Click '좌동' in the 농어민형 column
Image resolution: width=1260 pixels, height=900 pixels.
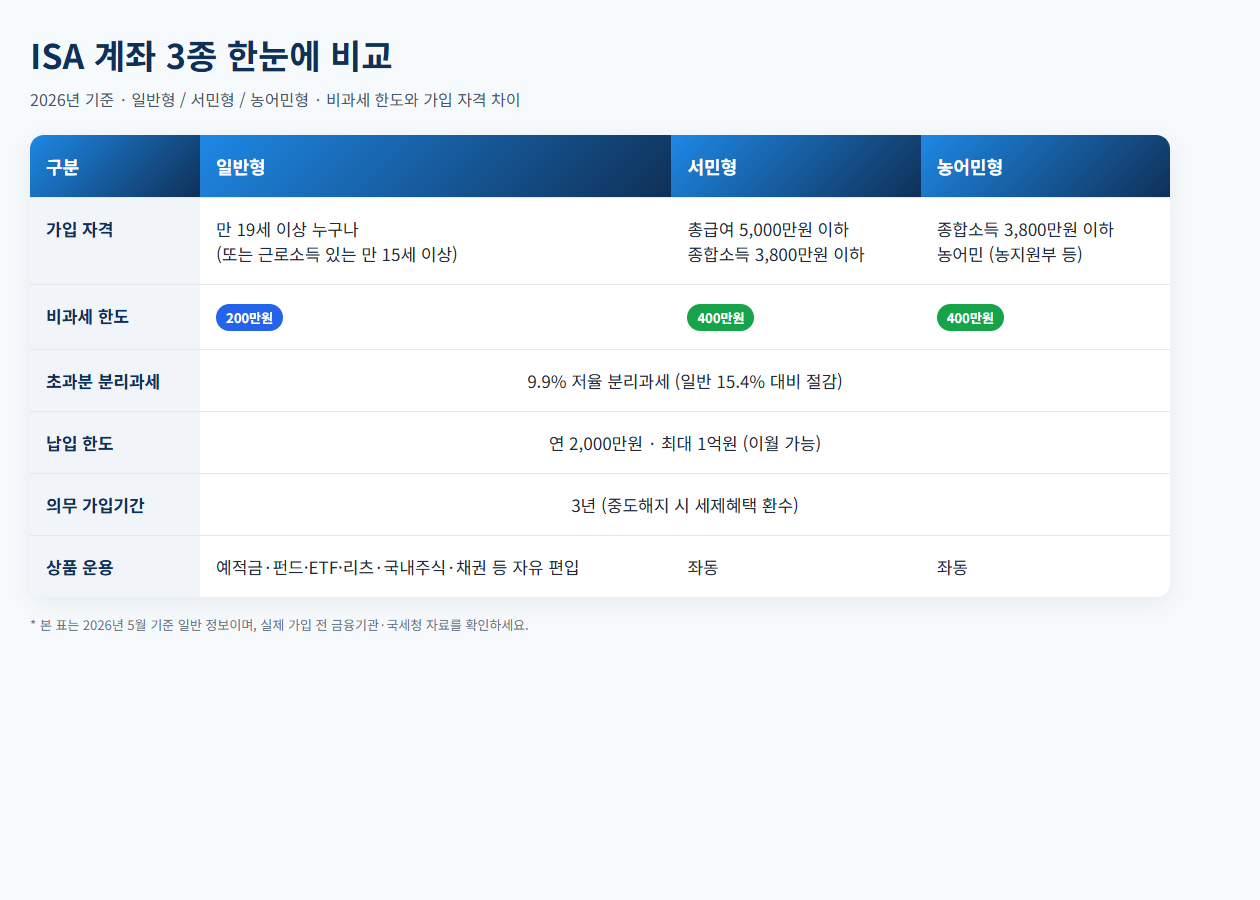(952, 567)
